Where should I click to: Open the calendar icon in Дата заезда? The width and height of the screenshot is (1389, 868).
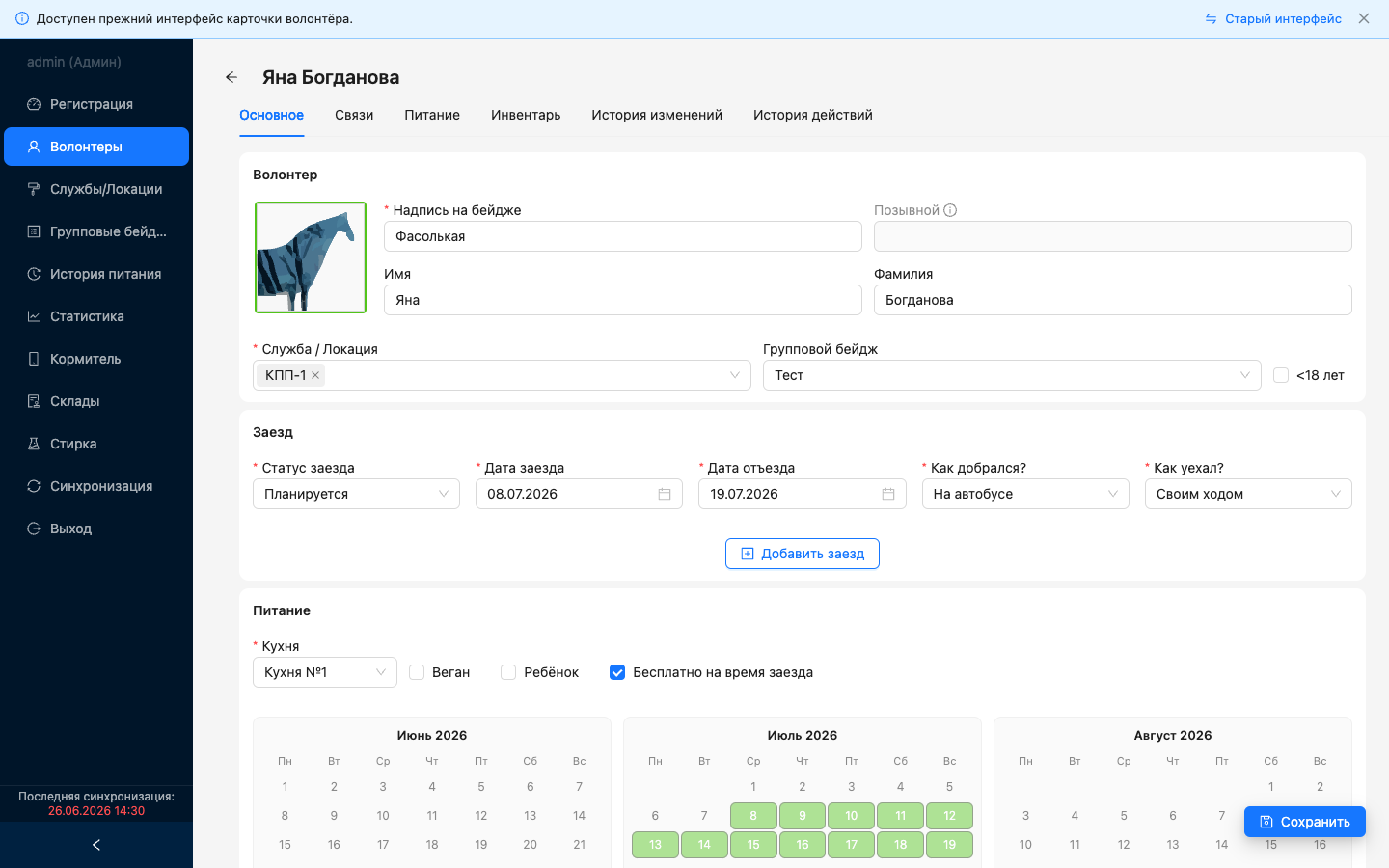(x=665, y=494)
